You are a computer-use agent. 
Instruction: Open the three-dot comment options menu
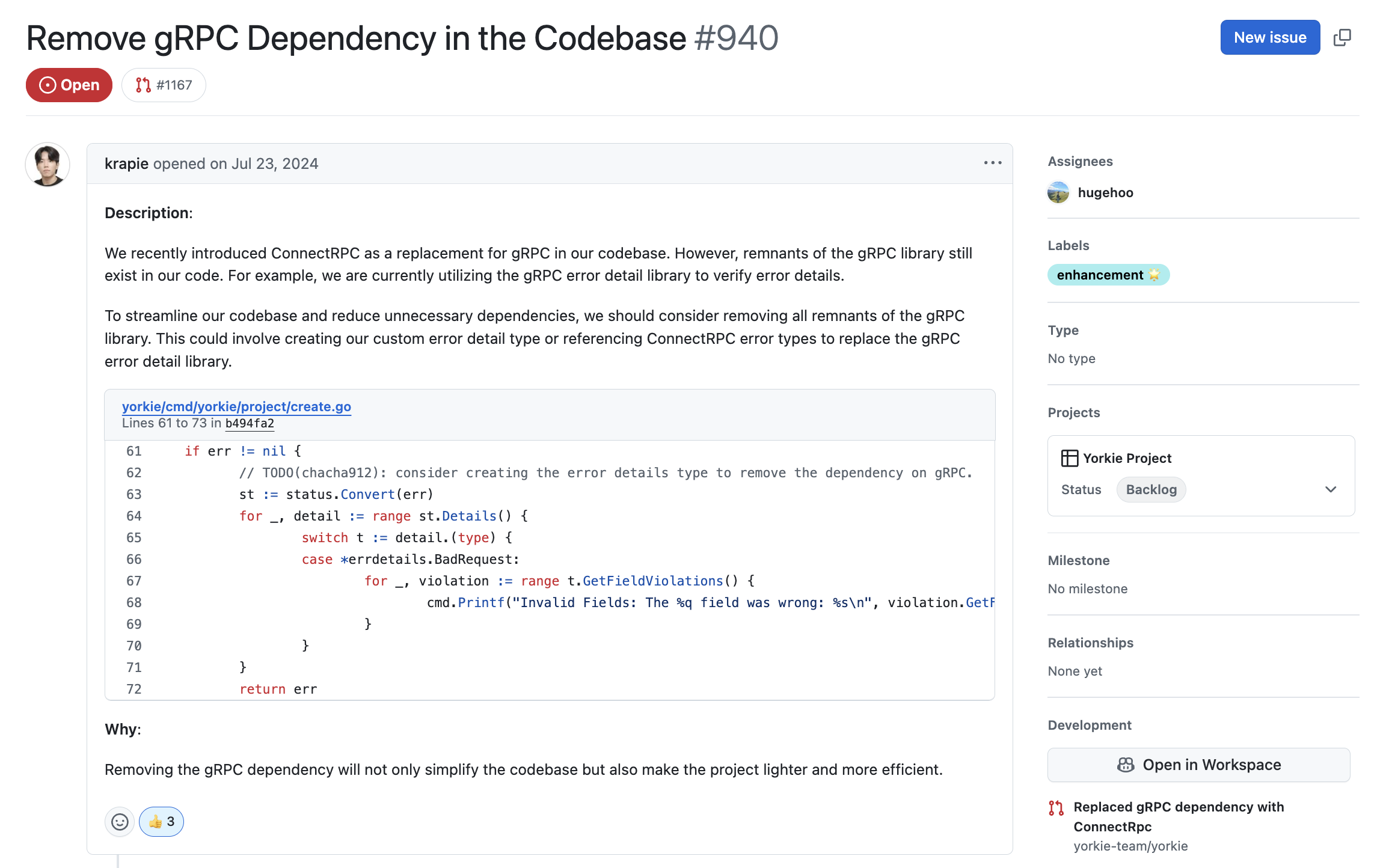(992, 163)
